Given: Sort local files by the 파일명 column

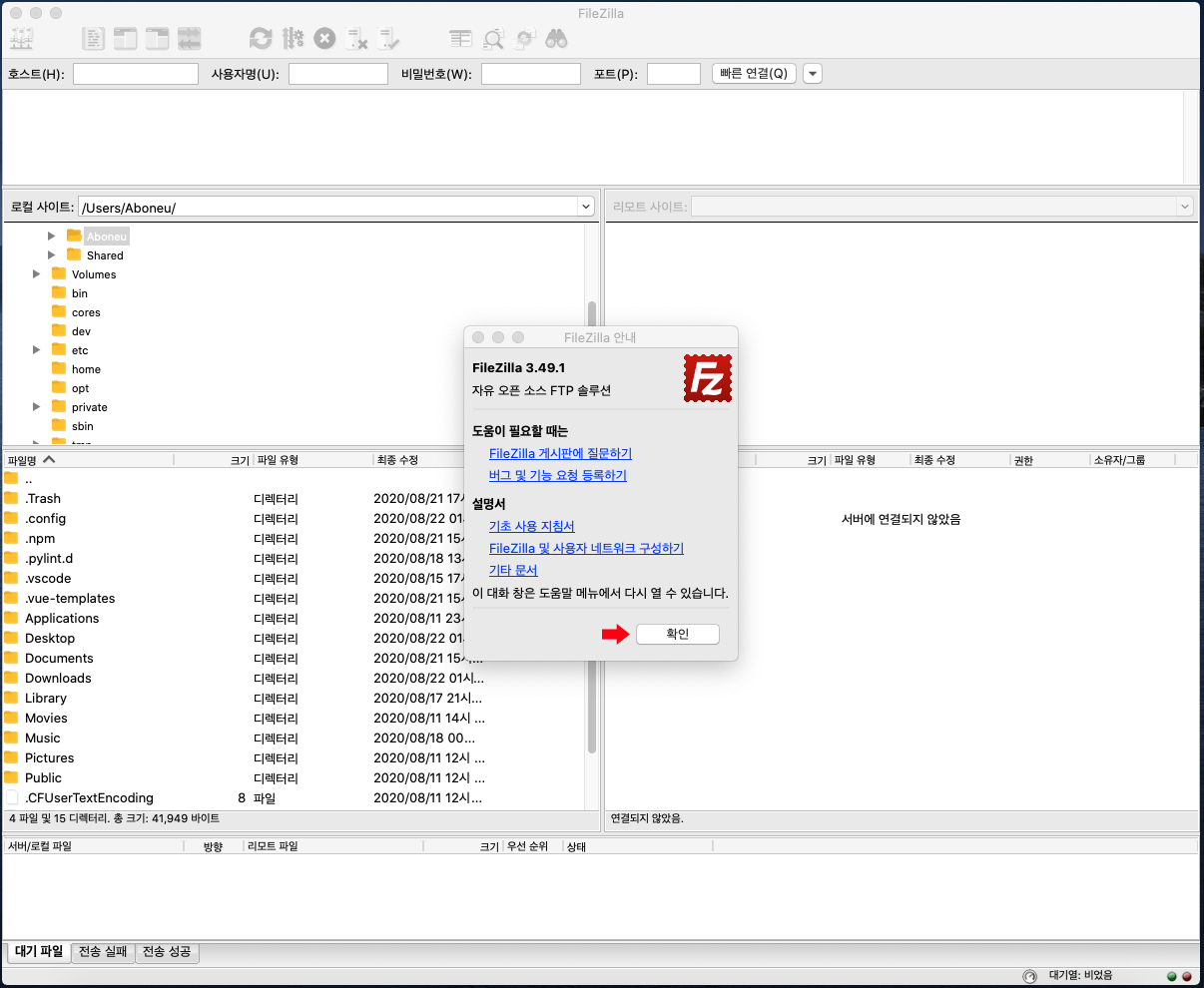Looking at the screenshot, I should coord(88,460).
